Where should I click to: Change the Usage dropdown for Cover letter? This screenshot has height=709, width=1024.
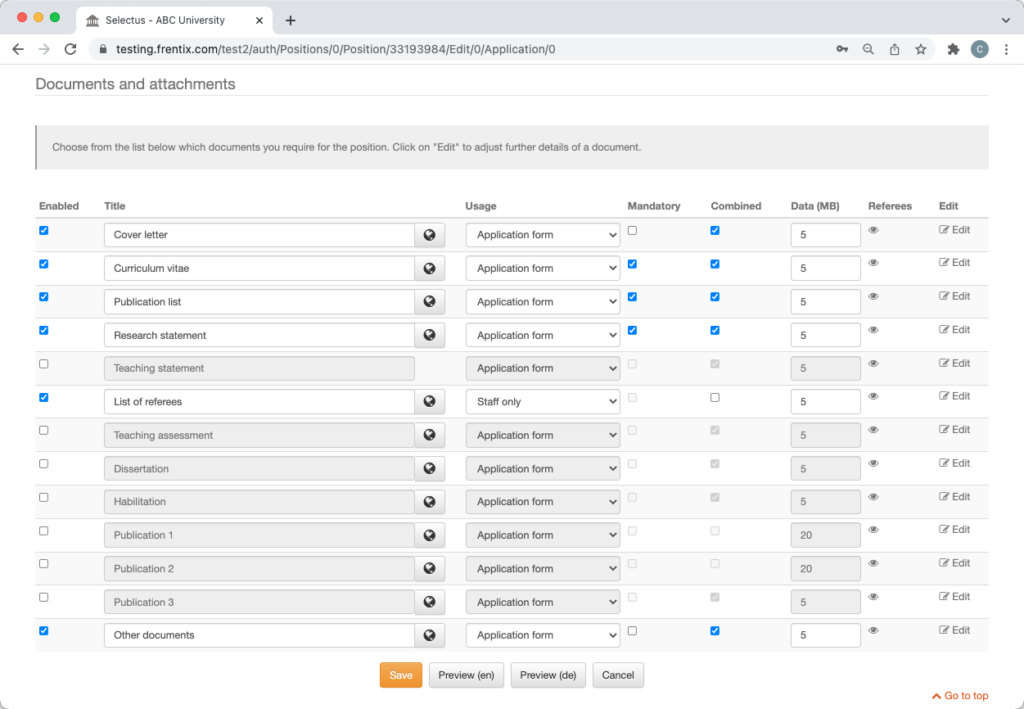coord(542,234)
